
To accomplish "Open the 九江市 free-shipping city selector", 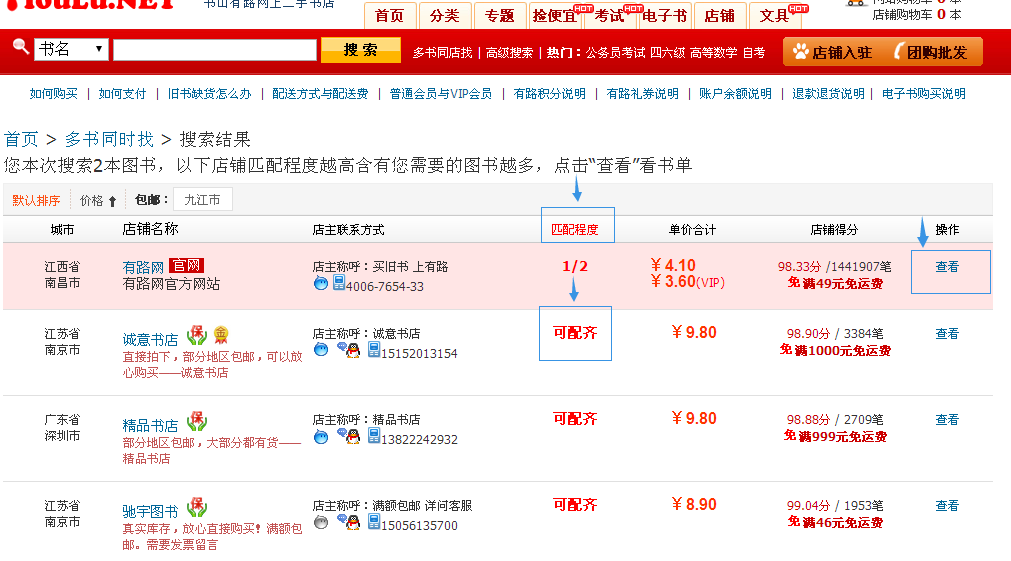I will pos(203,200).
